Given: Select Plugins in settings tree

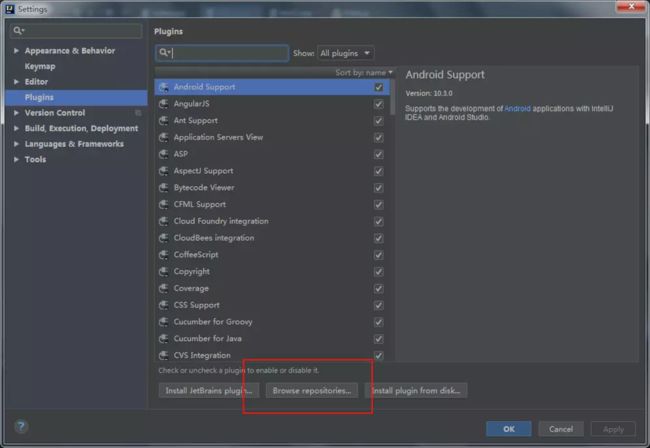Looking at the screenshot, I should (x=77, y=97).
